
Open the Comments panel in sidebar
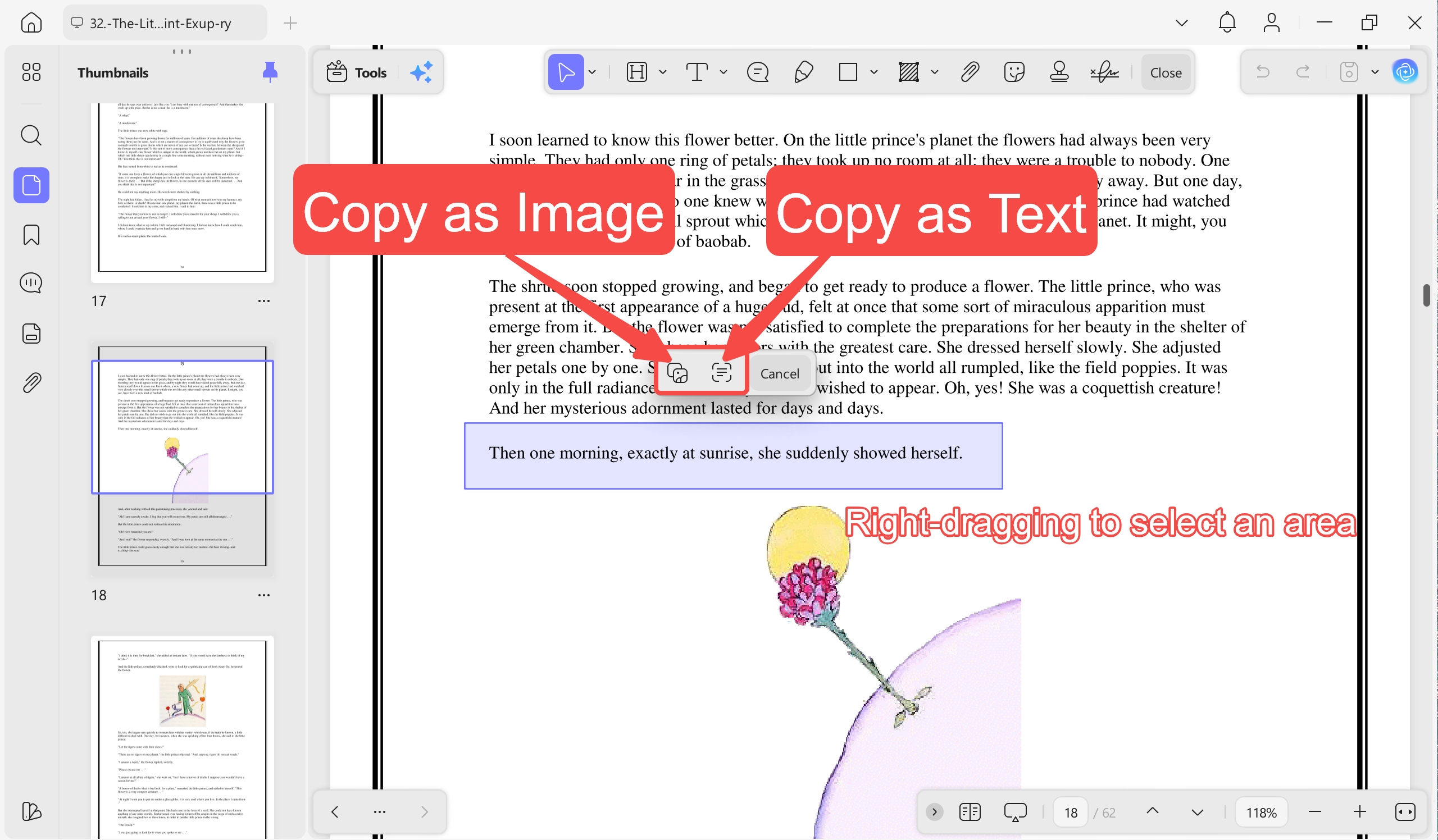[x=31, y=283]
